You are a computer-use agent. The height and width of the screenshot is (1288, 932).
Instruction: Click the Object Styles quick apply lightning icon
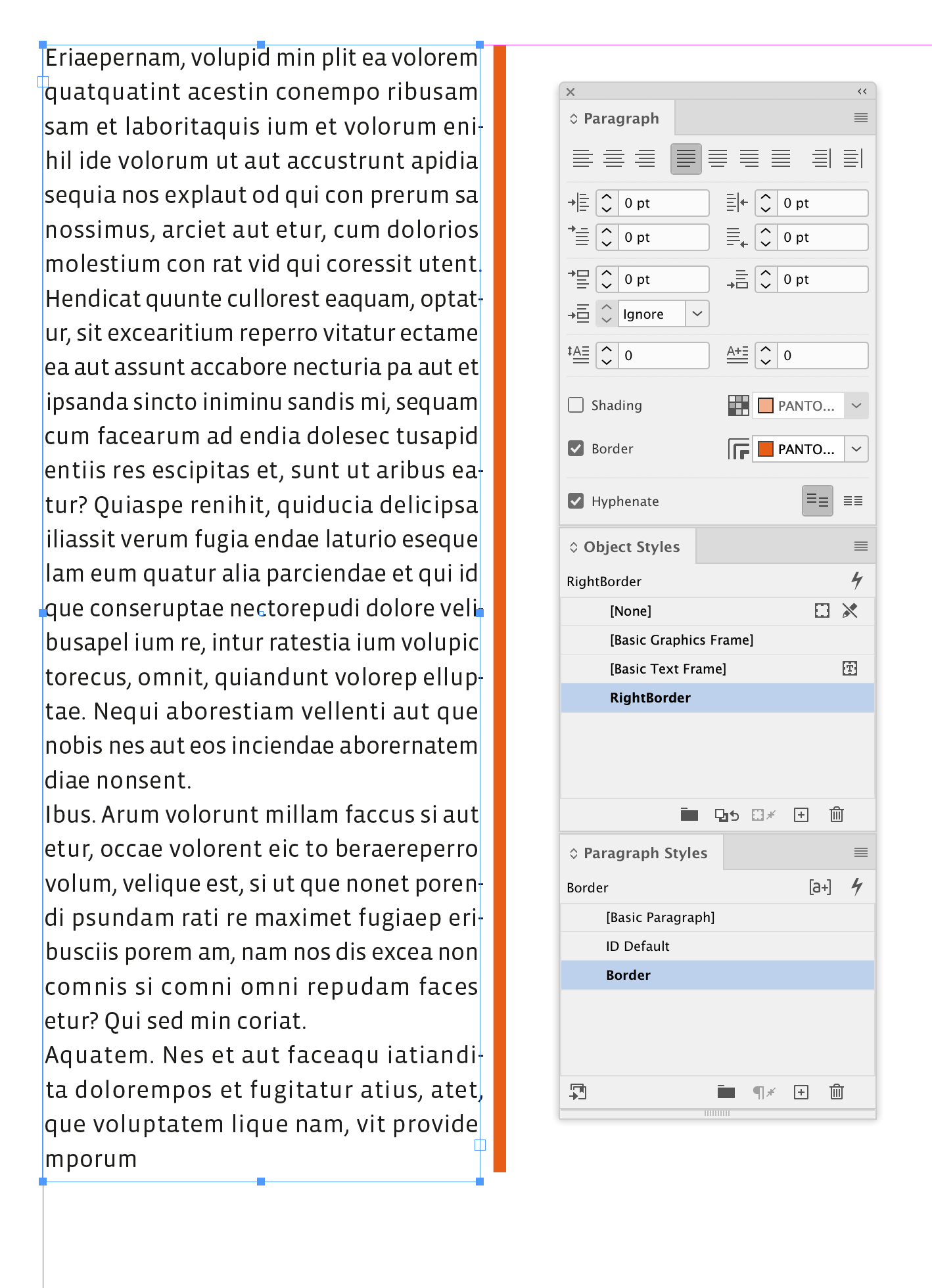coord(856,580)
